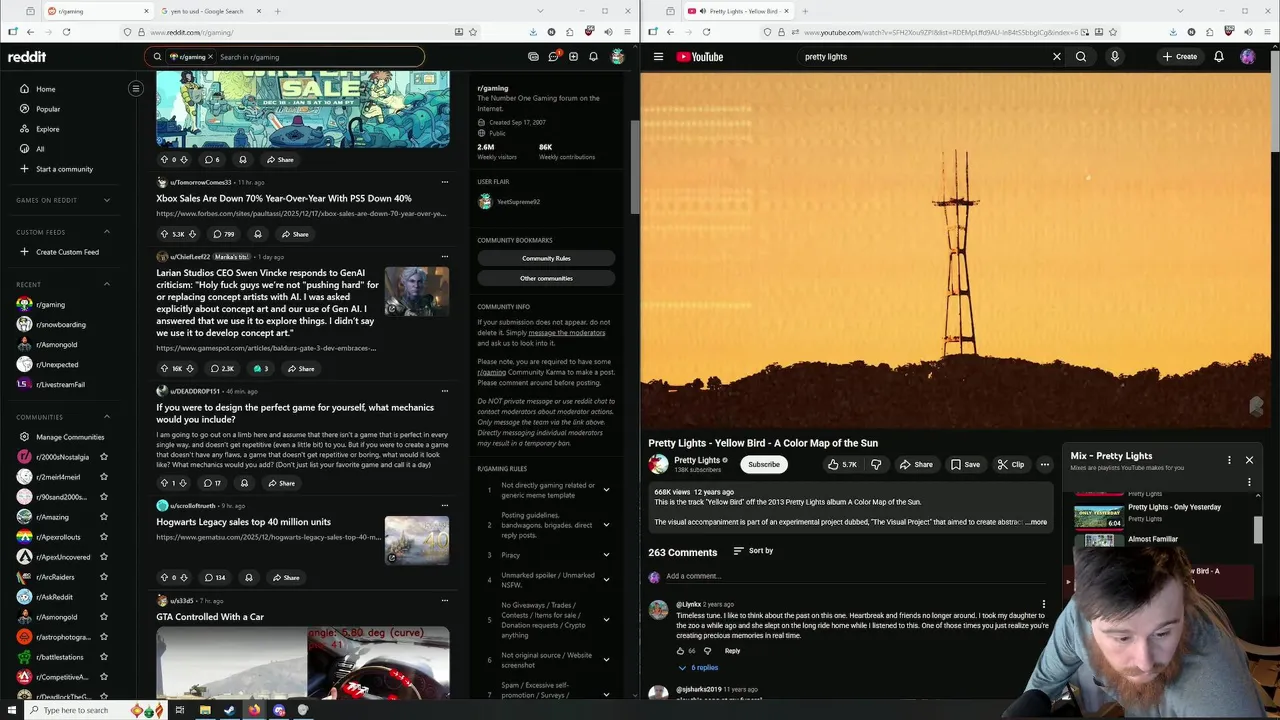Collapse Custom Feeds section
The width and height of the screenshot is (1280, 720).
107,232
